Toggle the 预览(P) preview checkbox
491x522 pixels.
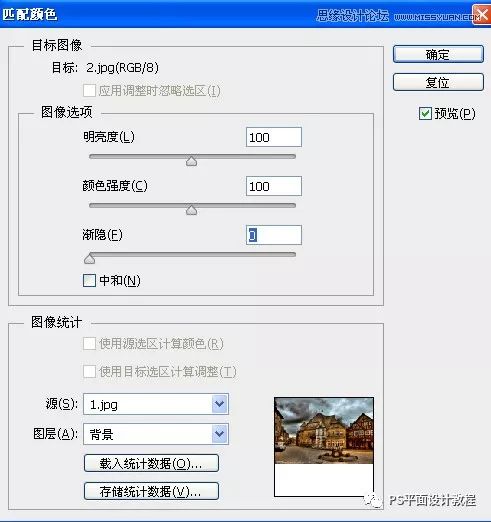425,114
